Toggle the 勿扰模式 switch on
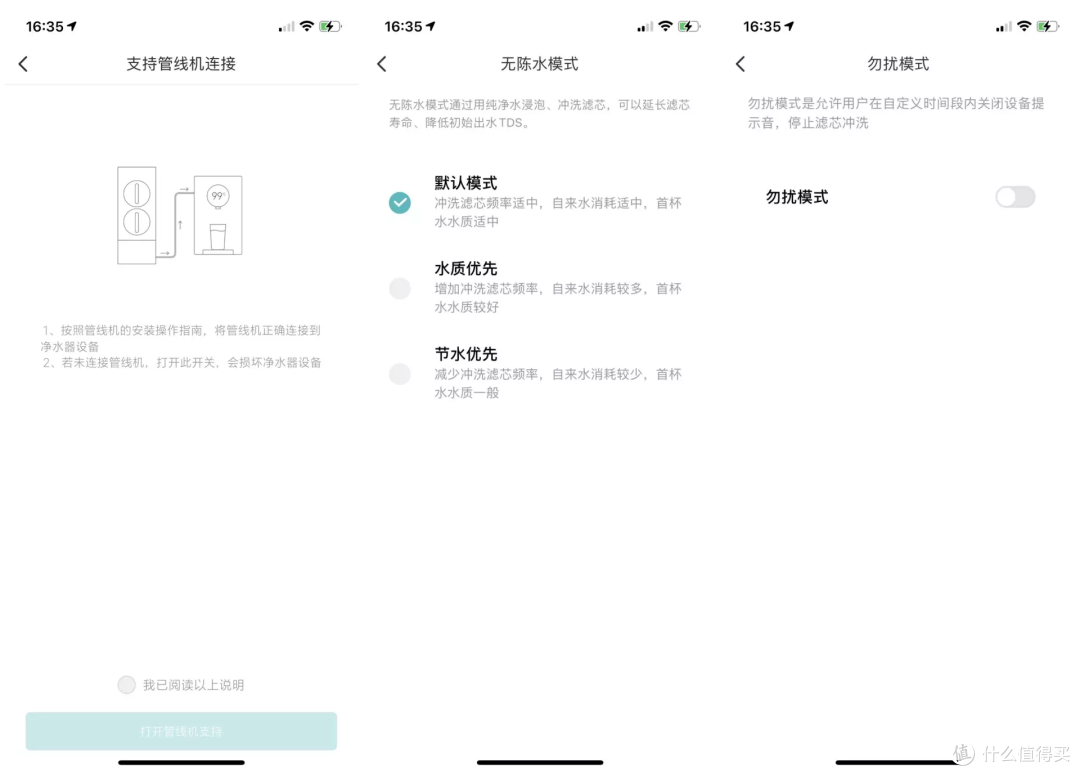1080x776 pixels. [x=1015, y=197]
